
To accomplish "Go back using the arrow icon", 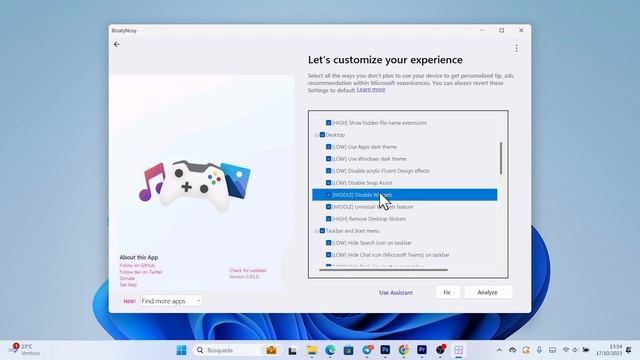I will [x=117, y=44].
